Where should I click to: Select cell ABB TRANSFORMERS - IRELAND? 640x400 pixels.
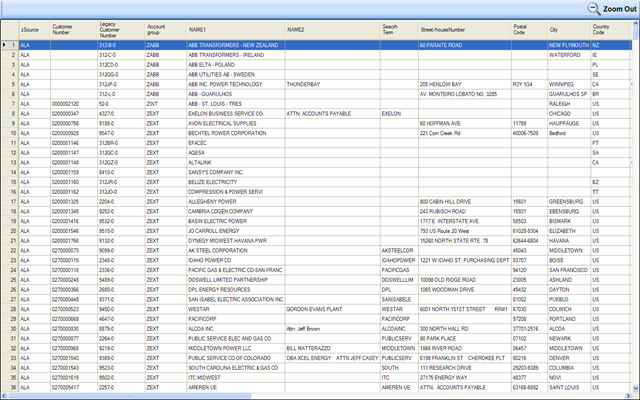[236, 55]
